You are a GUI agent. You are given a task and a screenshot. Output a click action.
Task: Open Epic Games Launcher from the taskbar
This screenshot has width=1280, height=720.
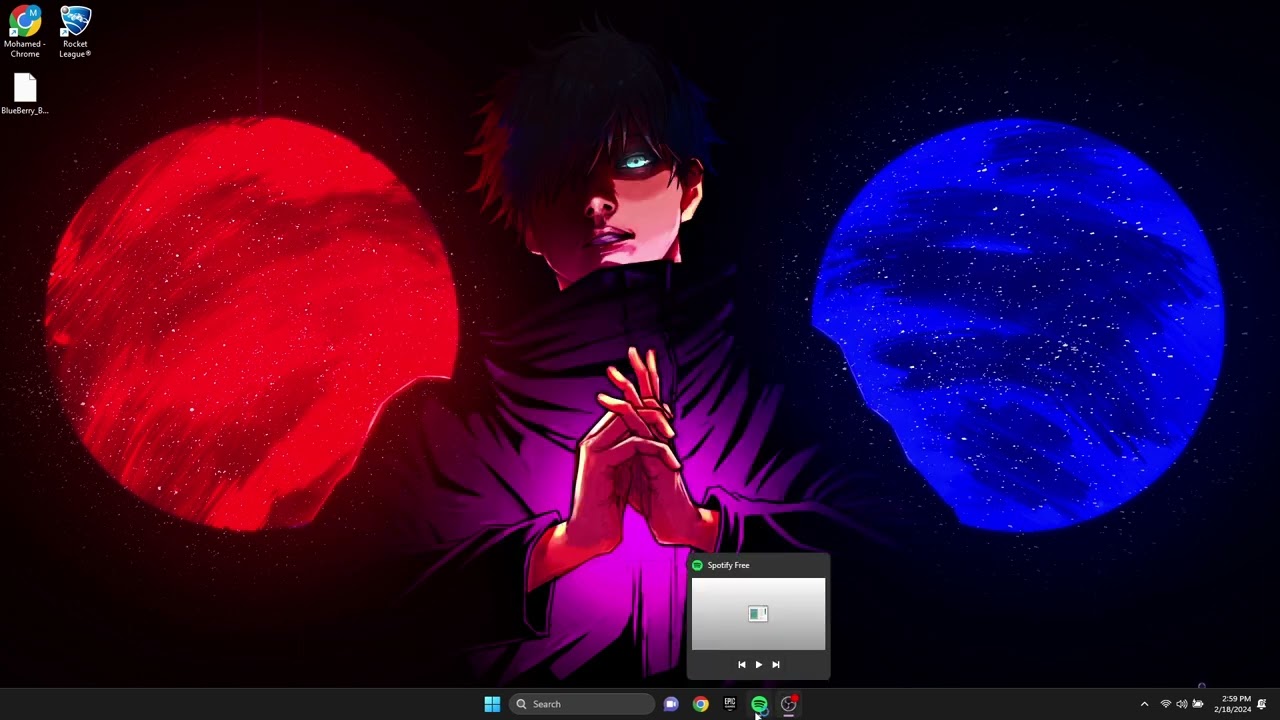730,704
